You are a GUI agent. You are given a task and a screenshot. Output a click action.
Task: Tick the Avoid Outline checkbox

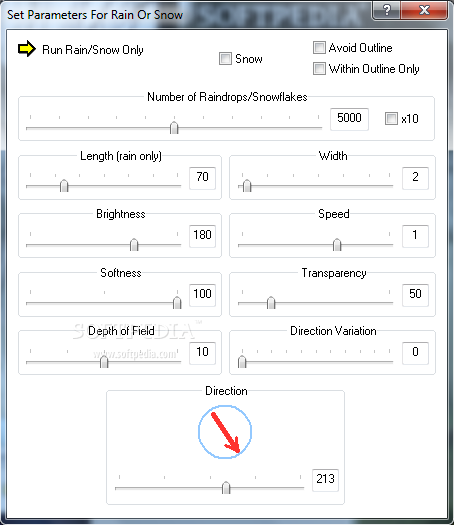(319, 48)
